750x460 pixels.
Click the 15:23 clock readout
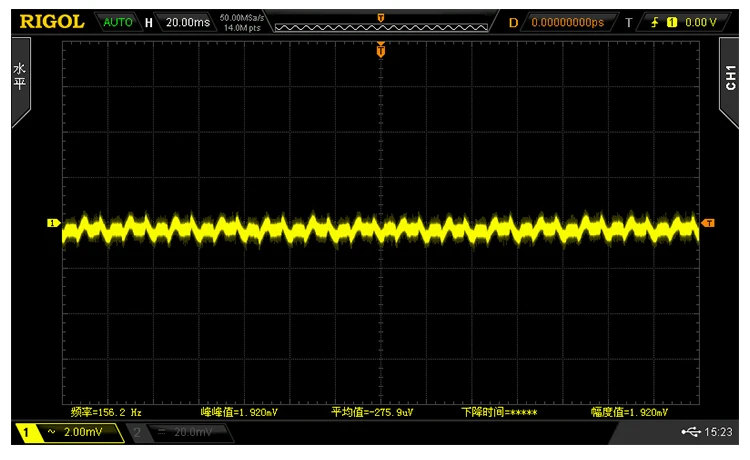pyautogui.click(x=718, y=432)
